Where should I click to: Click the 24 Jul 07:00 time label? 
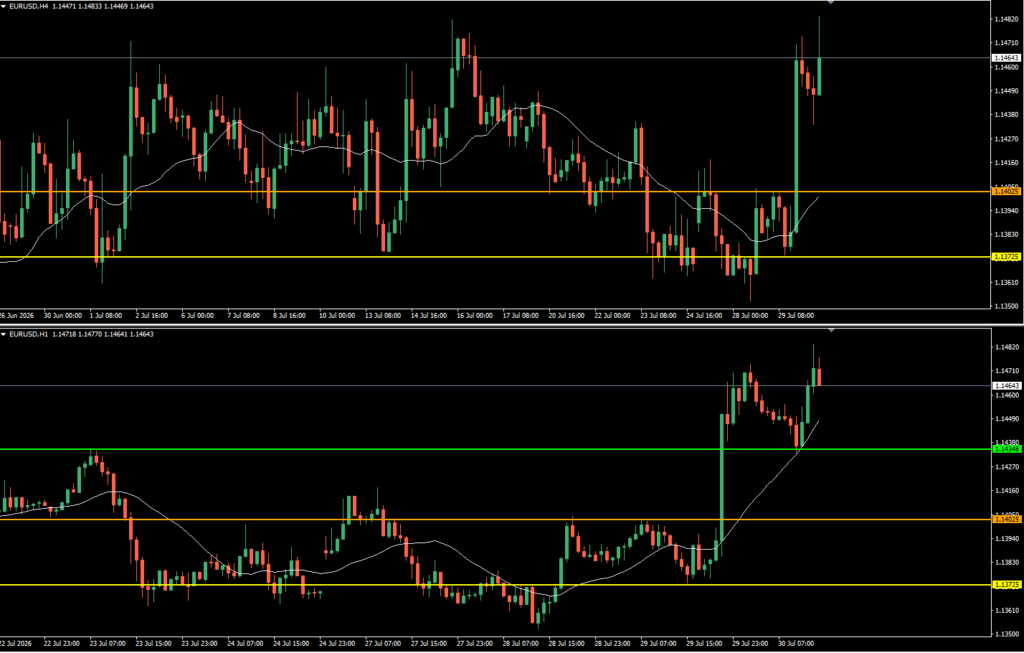[244, 643]
